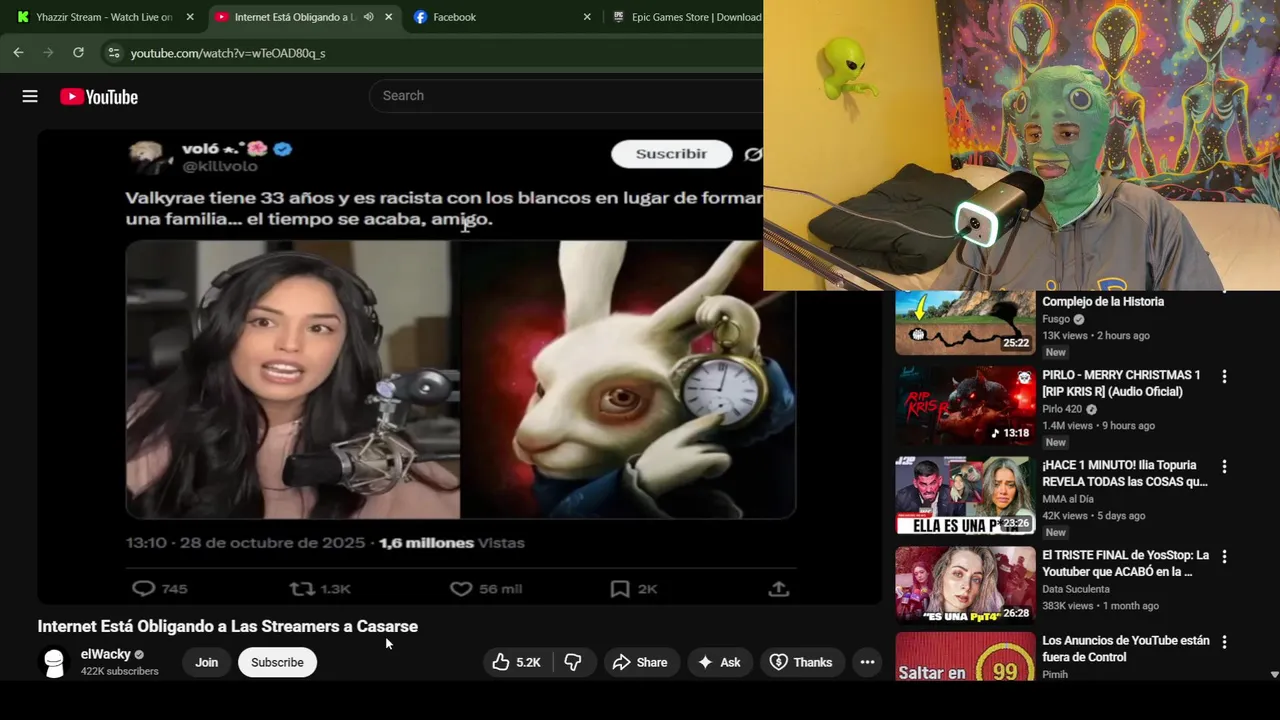The image size is (1280, 720).
Task: Open the Pirlo 420 channel name
Action: tap(1062, 409)
